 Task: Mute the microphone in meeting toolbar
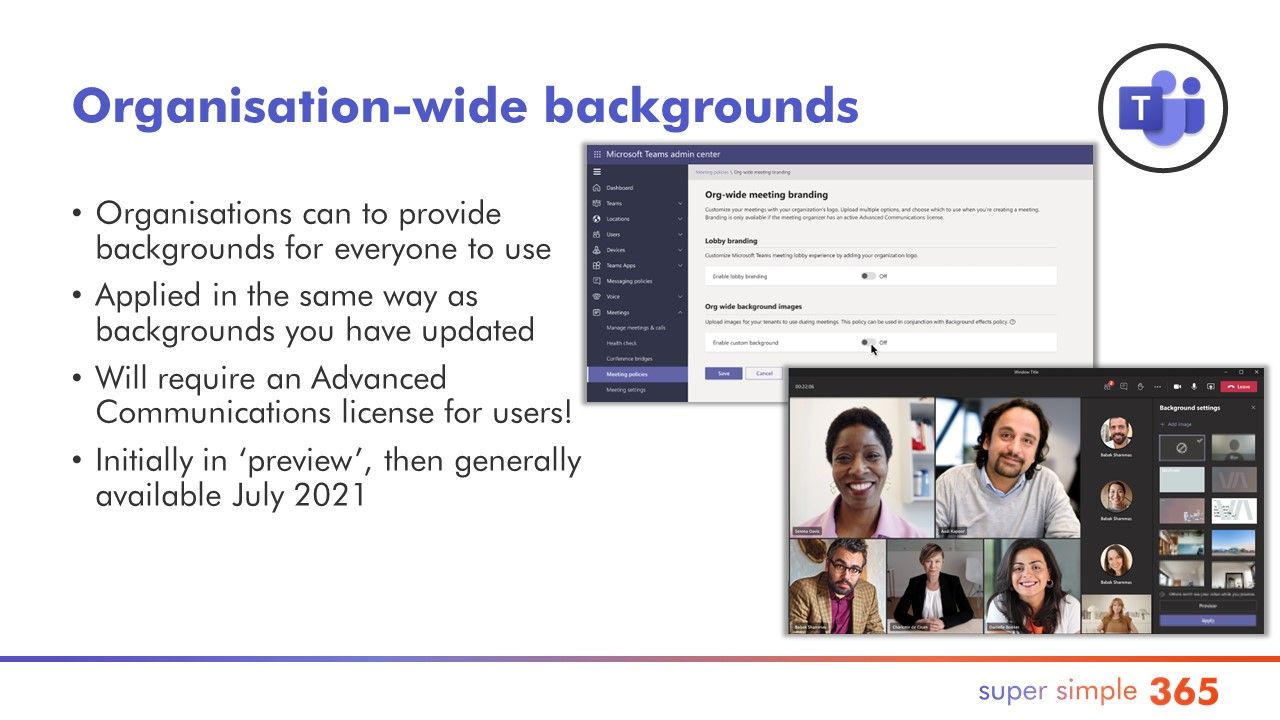point(1194,387)
